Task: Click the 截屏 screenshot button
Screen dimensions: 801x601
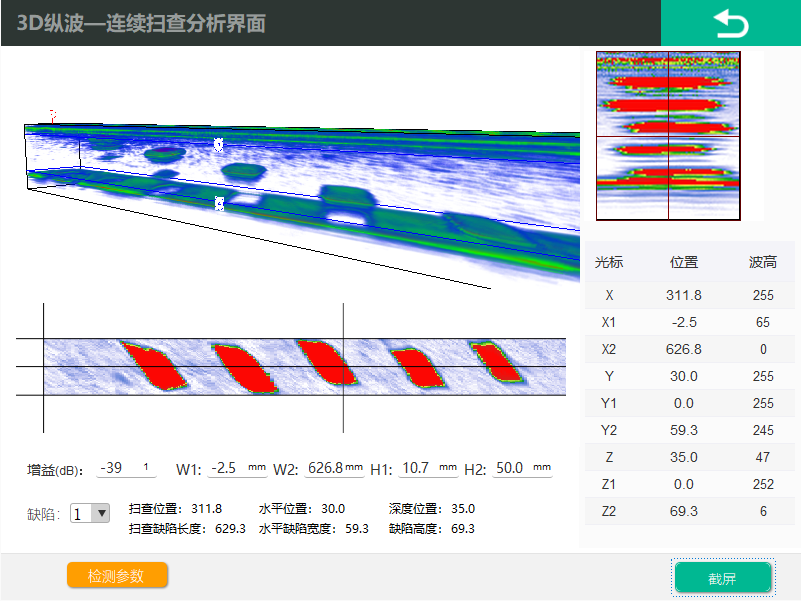Action: (721, 578)
